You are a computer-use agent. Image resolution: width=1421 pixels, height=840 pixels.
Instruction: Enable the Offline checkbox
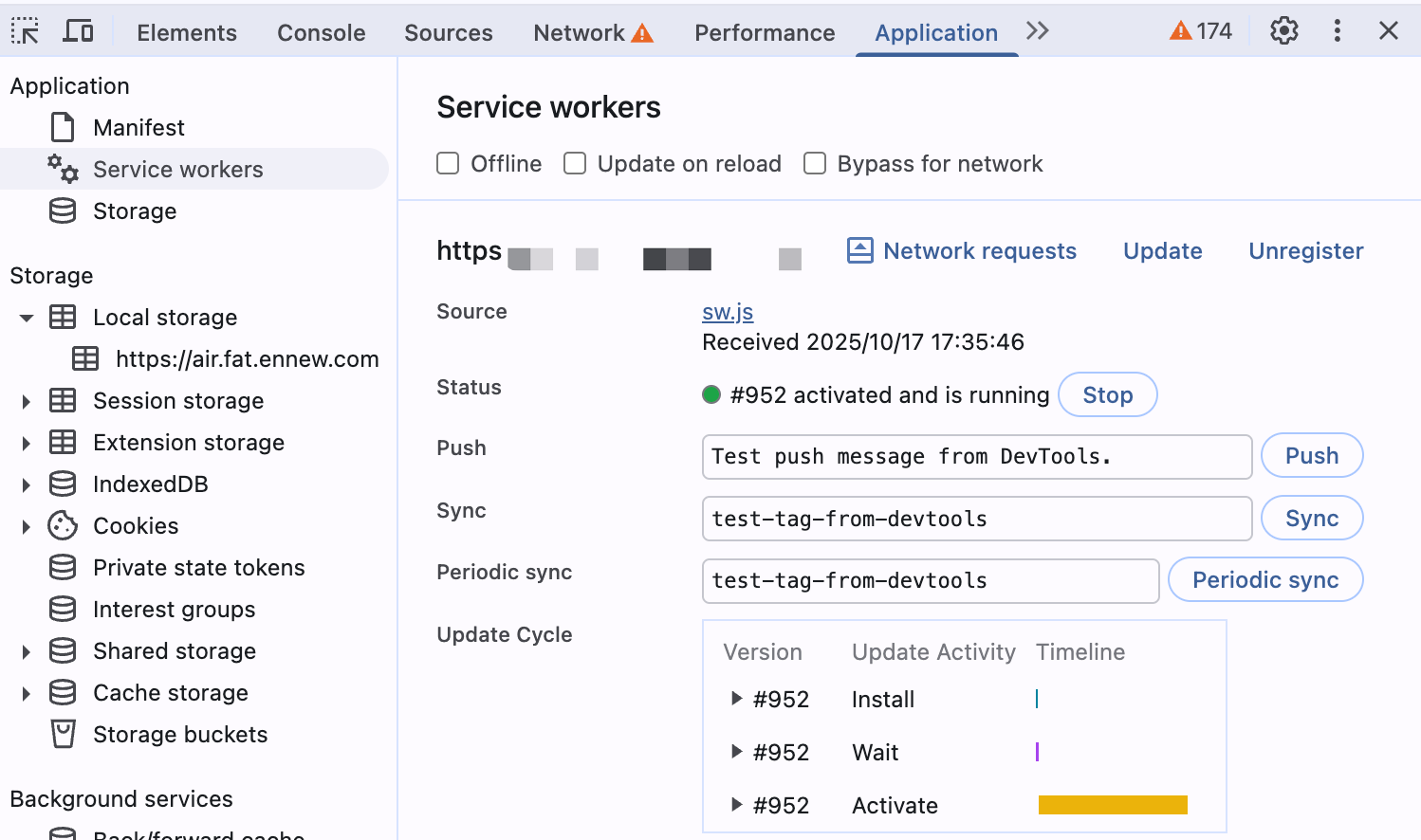[448, 163]
